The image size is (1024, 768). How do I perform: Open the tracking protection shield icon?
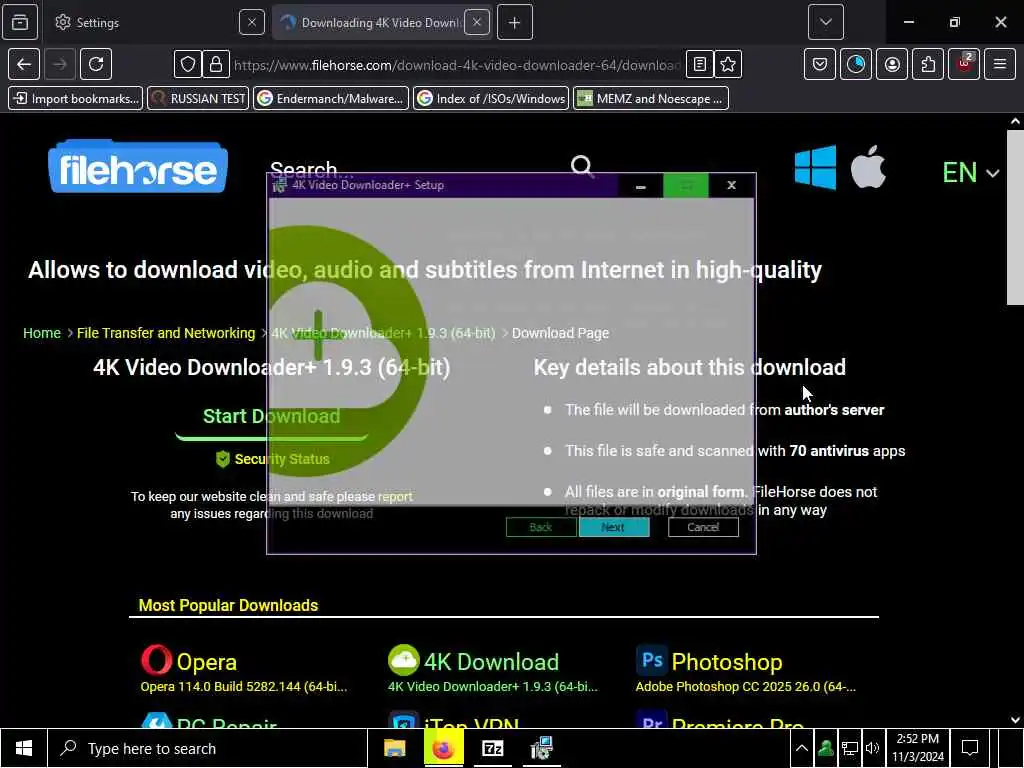tap(187, 64)
